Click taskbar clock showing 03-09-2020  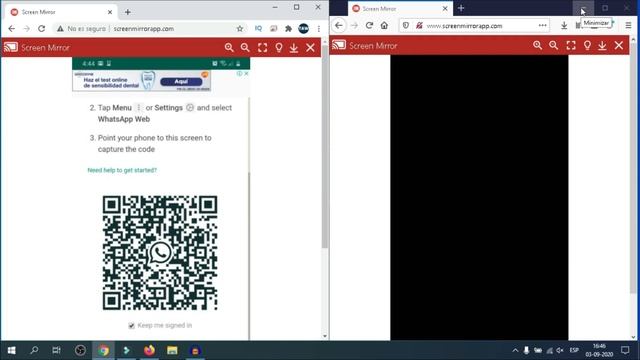[x=599, y=350]
